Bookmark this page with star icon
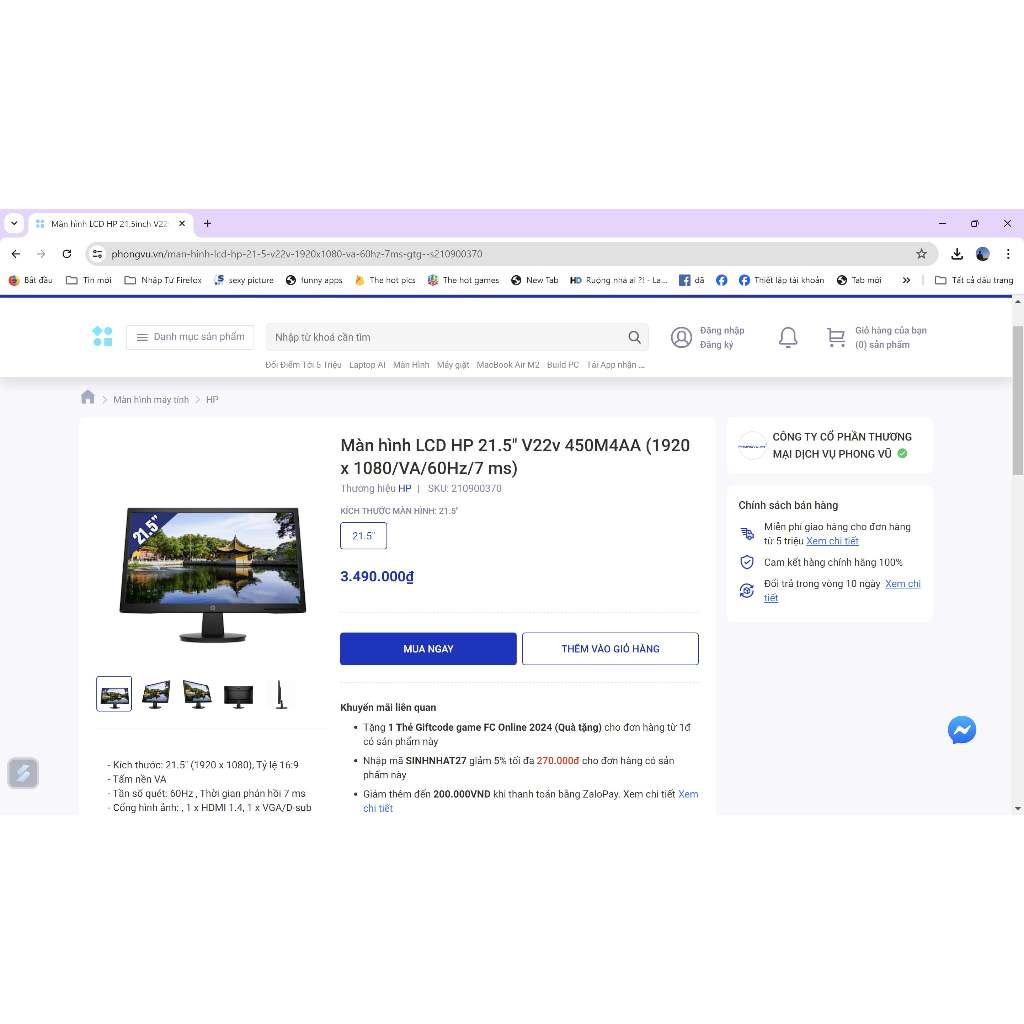 pyautogui.click(x=921, y=254)
